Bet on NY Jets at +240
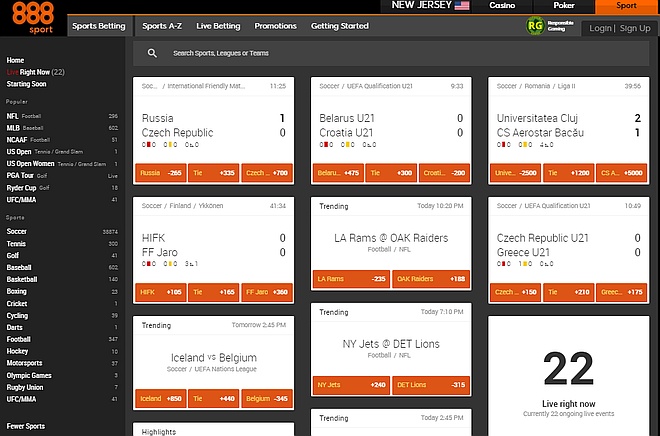Viewport: 660px width, 436px height. 351,385
